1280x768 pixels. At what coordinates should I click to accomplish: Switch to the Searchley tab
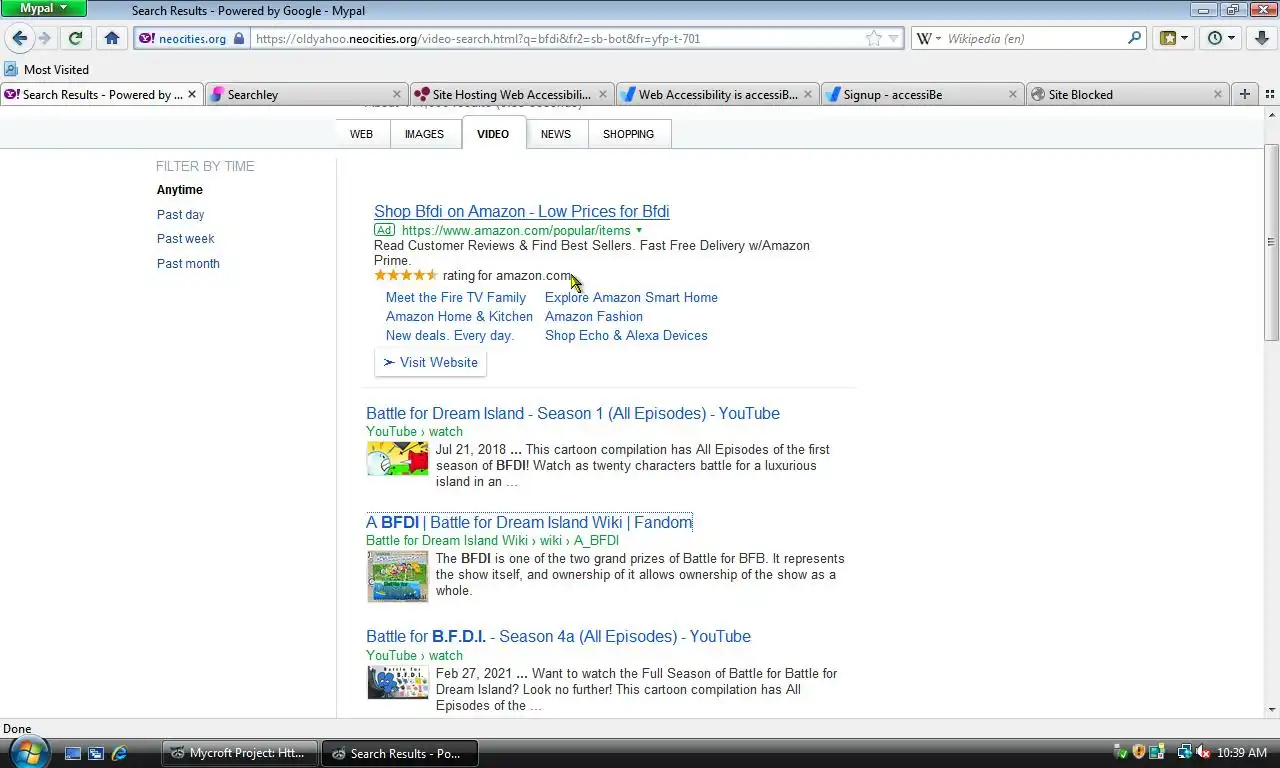point(305,94)
